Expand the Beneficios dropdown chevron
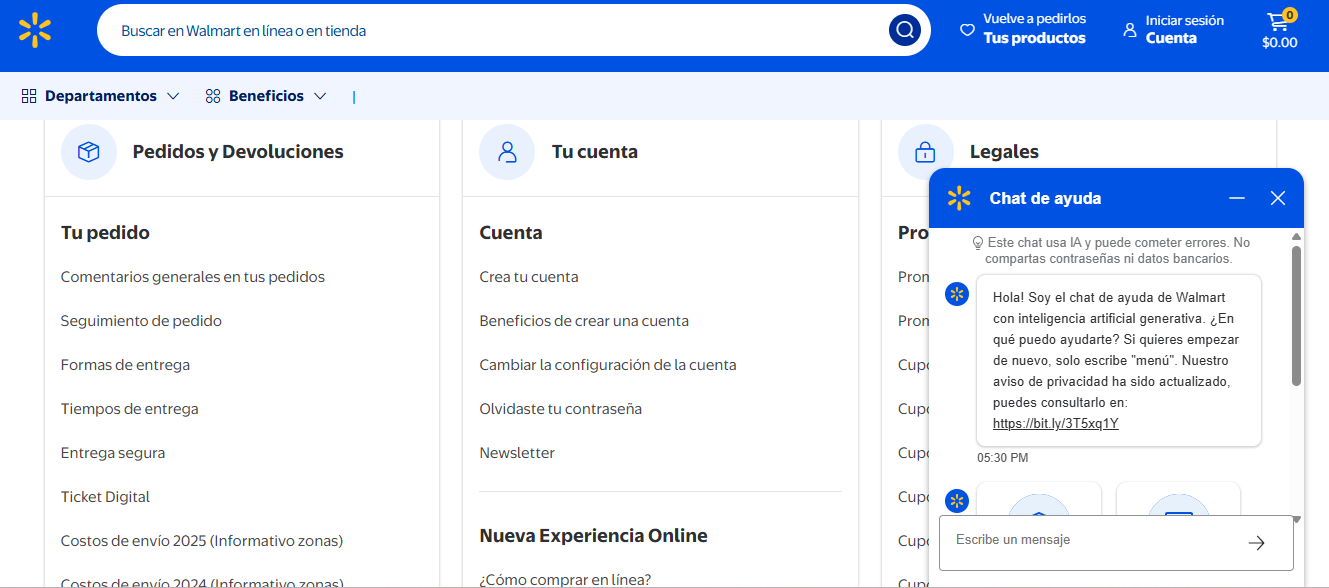 (320, 96)
